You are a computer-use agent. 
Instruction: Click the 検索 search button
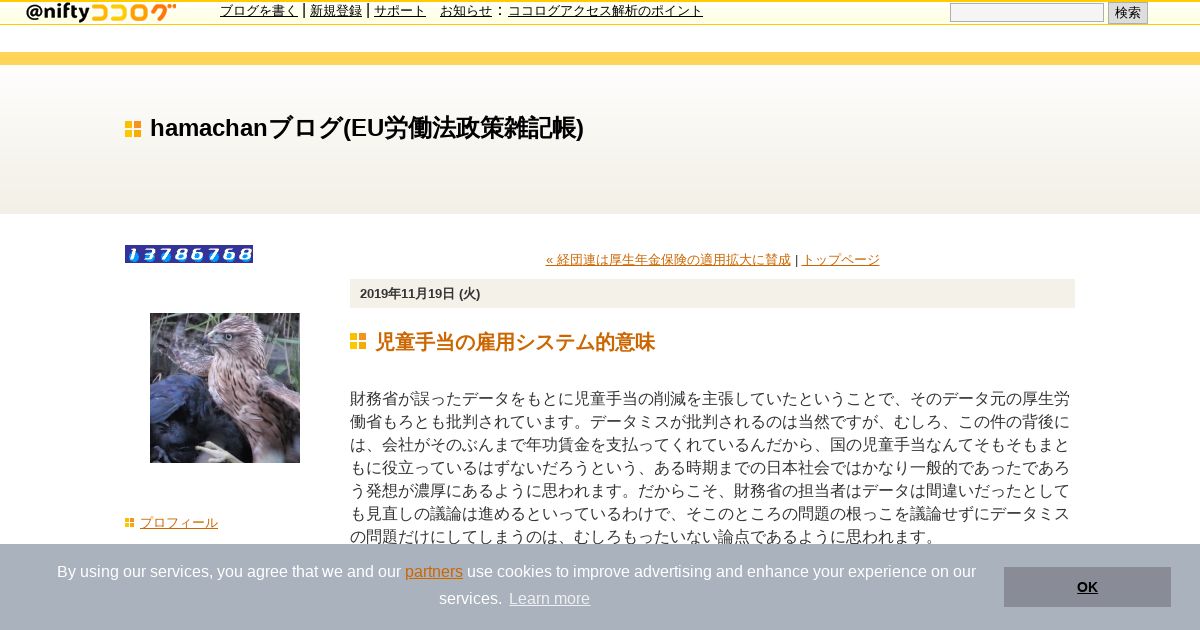[x=1128, y=13]
